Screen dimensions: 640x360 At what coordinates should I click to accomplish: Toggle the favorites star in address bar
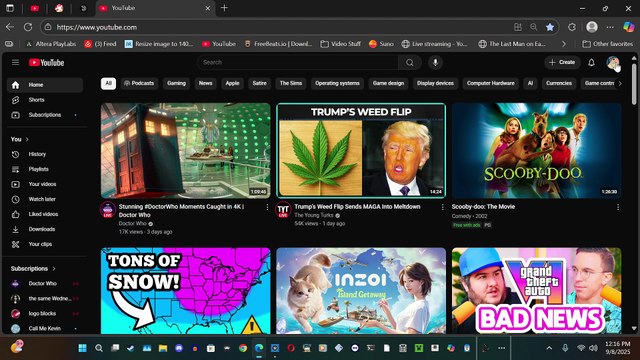(x=550, y=27)
